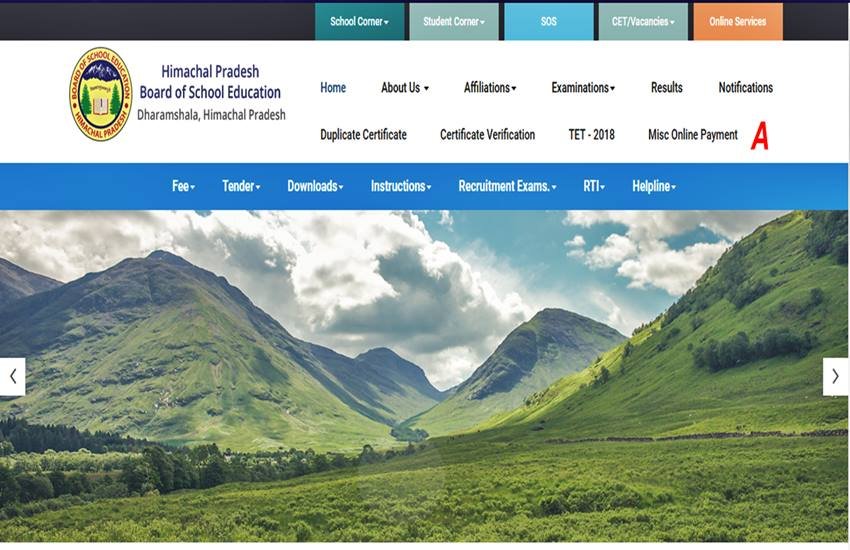Open the Results page
Viewport: 850px width, 550px height.
coord(666,88)
